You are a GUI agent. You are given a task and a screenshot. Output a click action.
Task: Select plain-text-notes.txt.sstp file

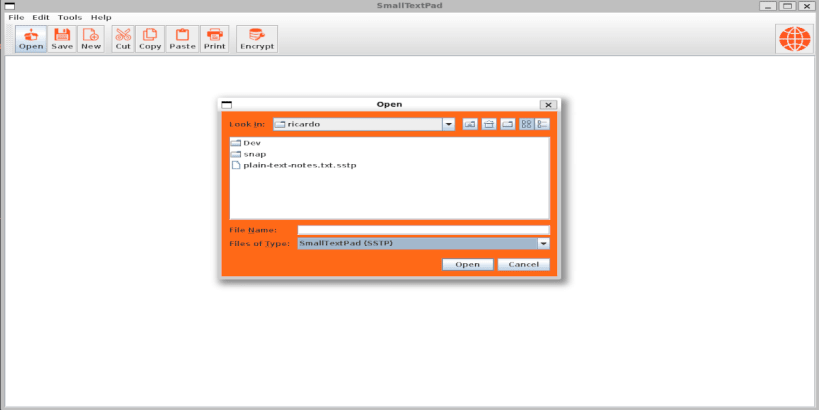294,165
